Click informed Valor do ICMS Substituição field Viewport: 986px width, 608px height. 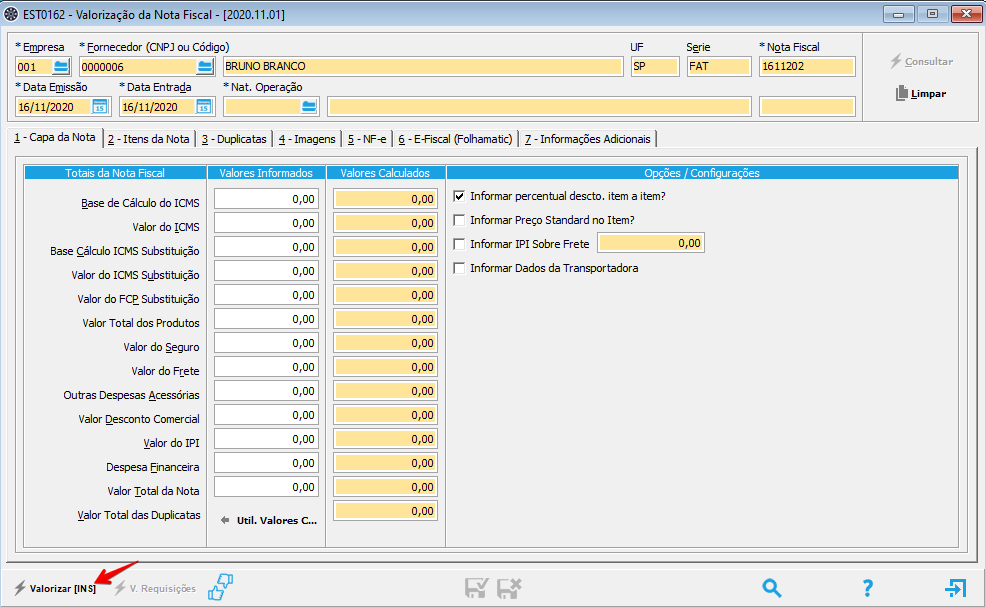(267, 271)
